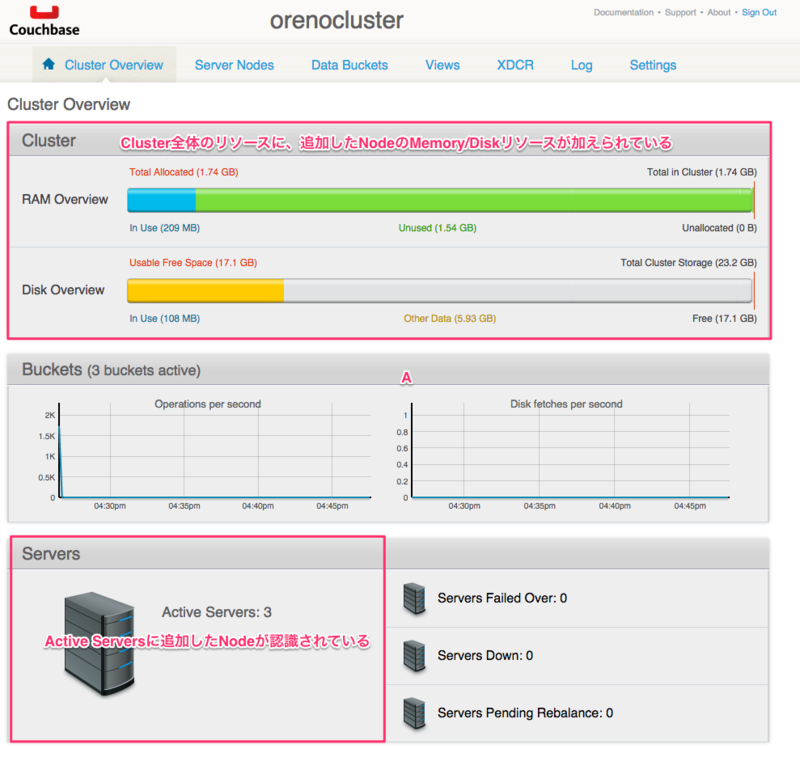Click the Free (17.1 GB) label
The height and width of the screenshot is (757, 800).
[x=724, y=318]
